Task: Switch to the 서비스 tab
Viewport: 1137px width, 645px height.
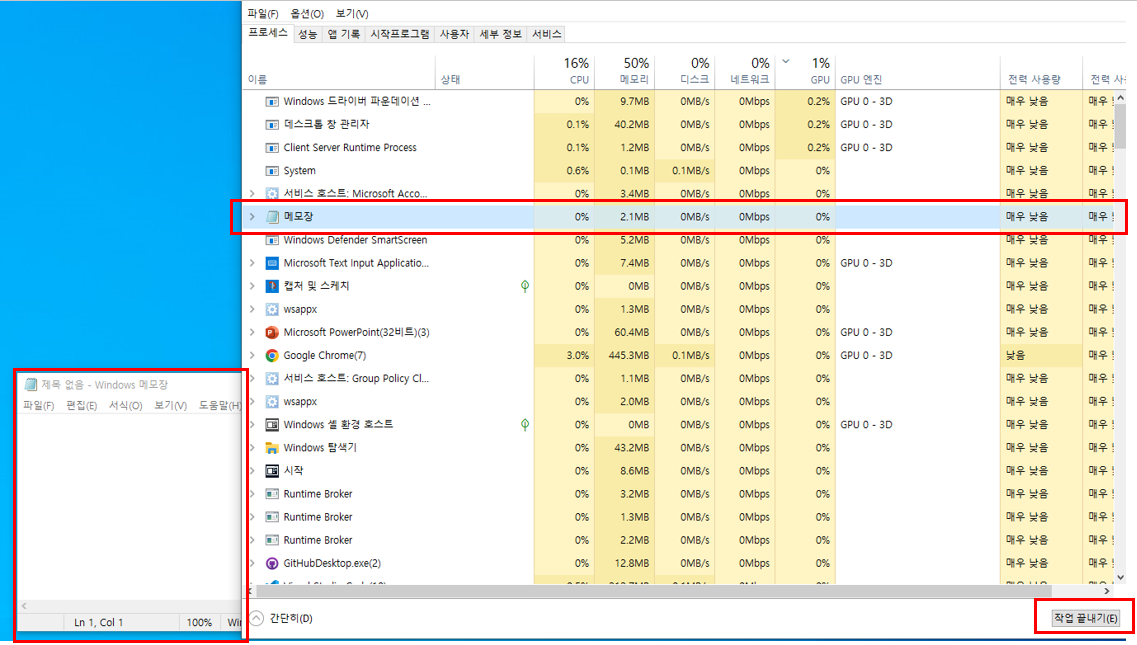Action: [546, 34]
